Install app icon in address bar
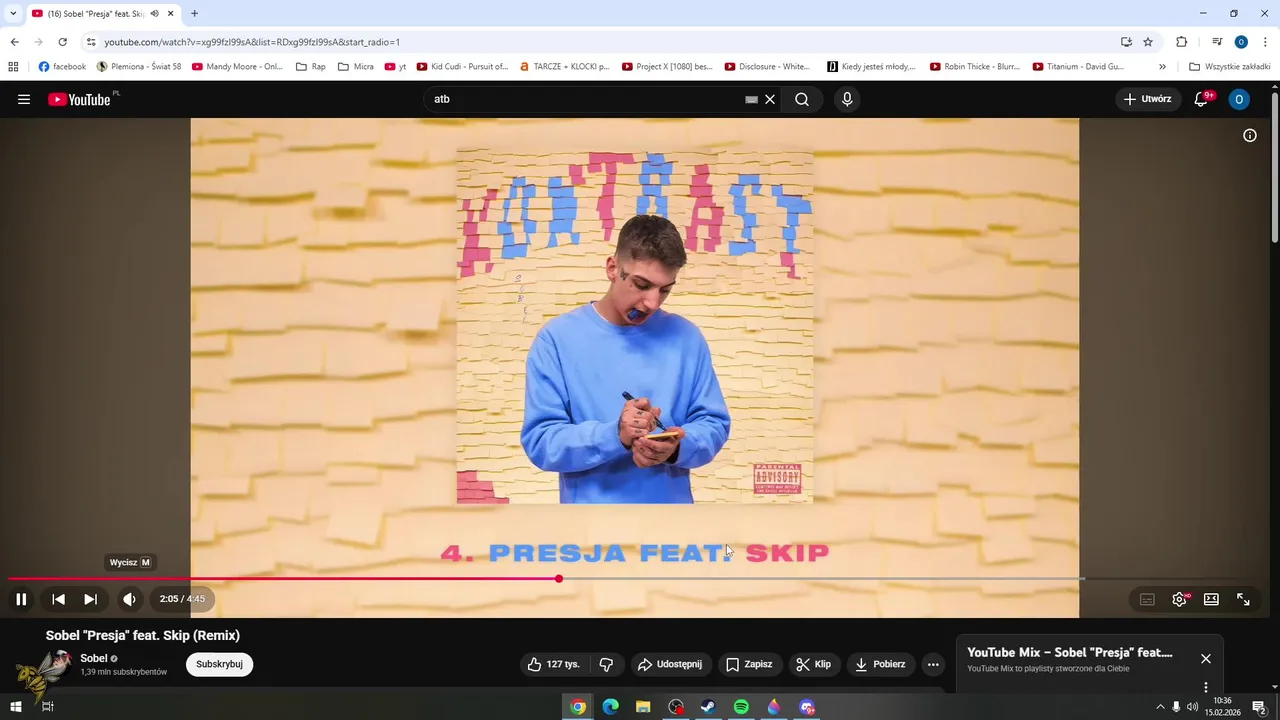1280x720 pixels. coord(1126,42)
